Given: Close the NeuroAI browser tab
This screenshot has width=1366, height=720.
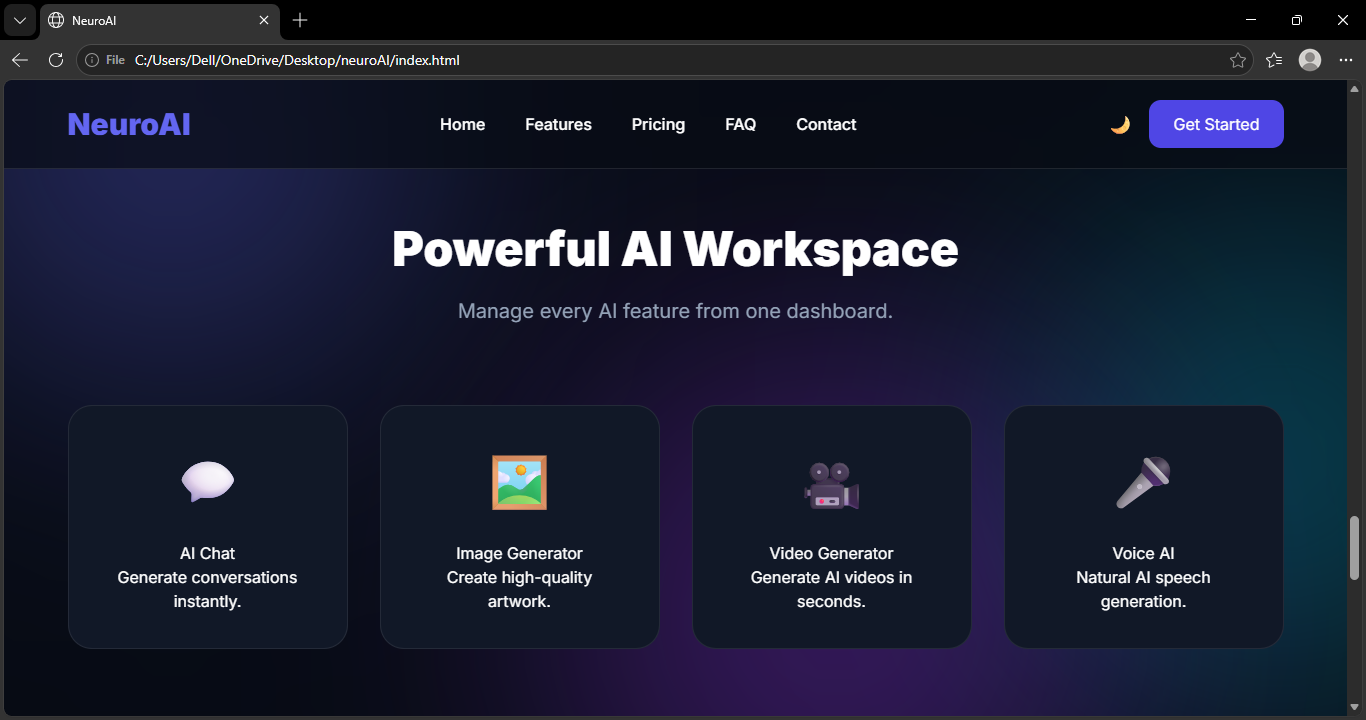Looking at the screenshot, I should (x=264, y=20).
